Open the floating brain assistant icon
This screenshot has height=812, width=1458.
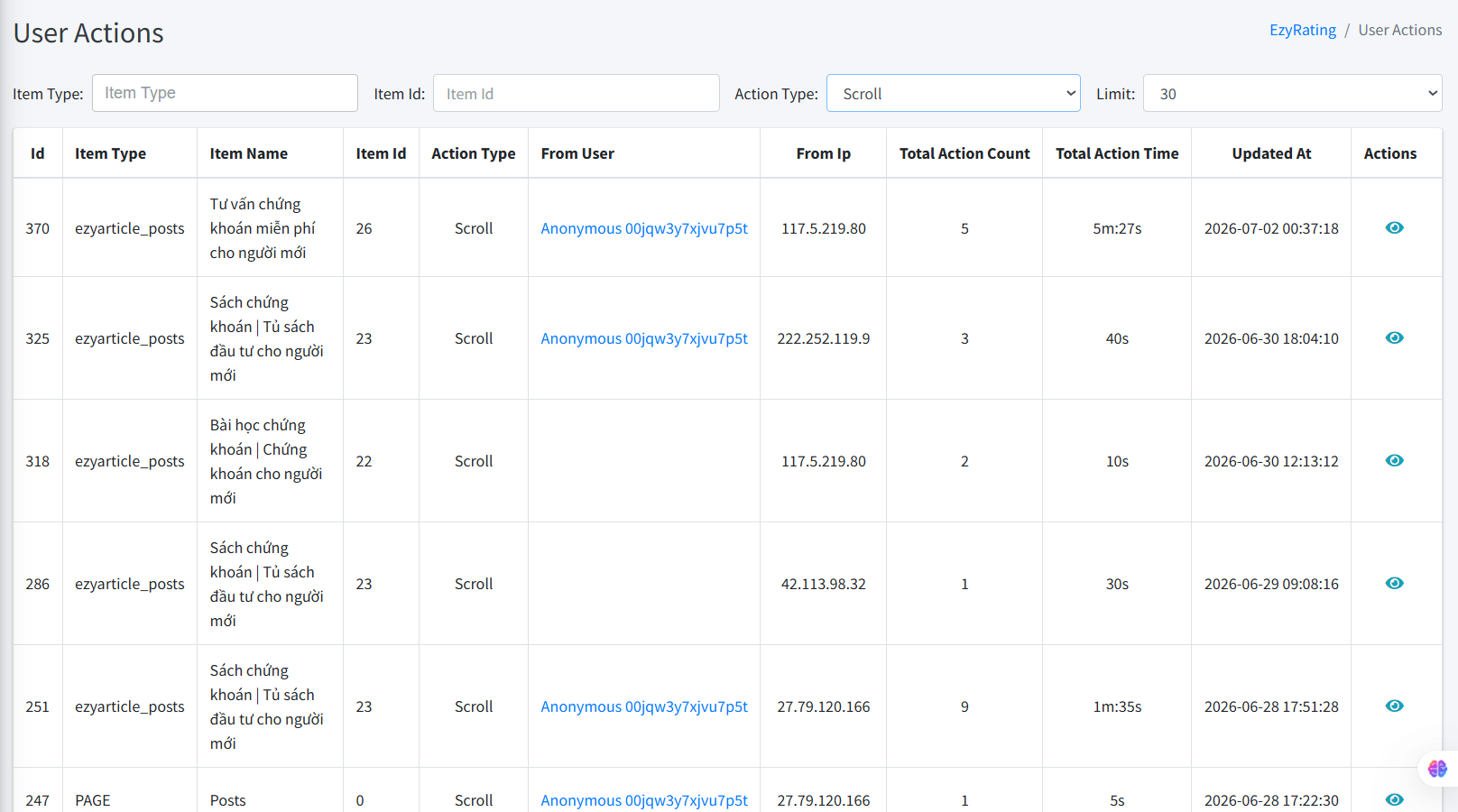point(1437,769)
